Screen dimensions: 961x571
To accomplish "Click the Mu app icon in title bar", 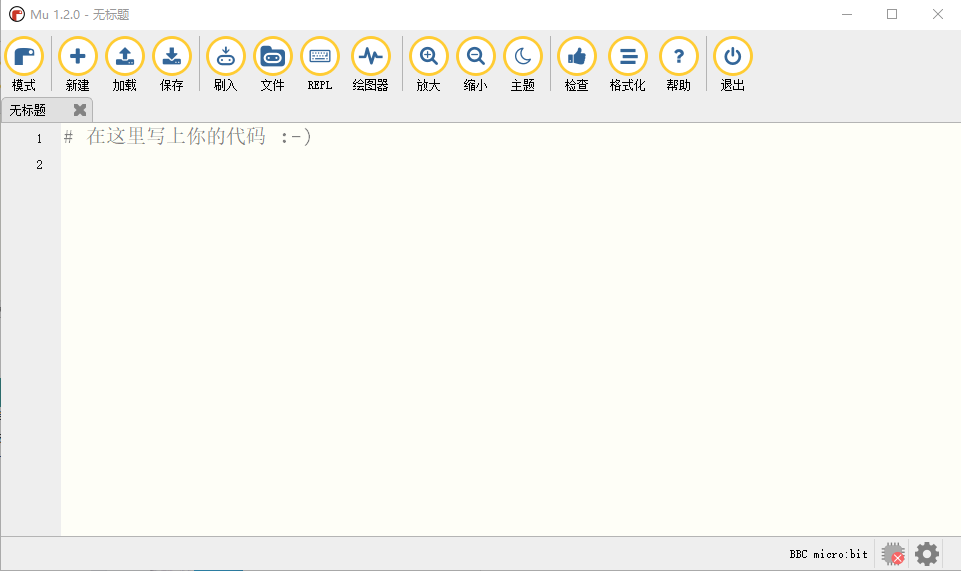I will pyautogui.click(x=17, y=14).
